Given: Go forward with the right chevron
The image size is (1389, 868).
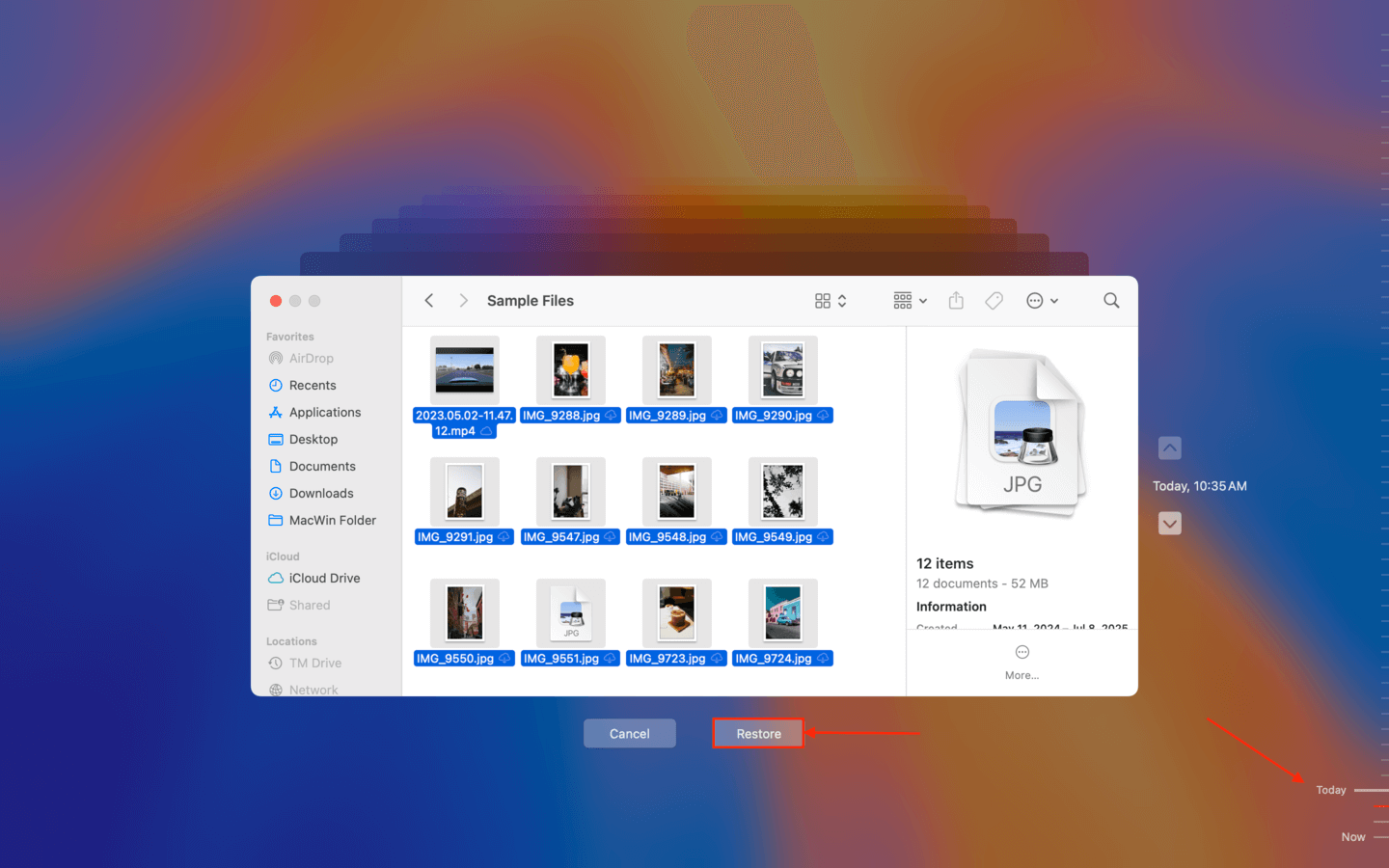Looking at the screenshot, I should pos(464,301).
